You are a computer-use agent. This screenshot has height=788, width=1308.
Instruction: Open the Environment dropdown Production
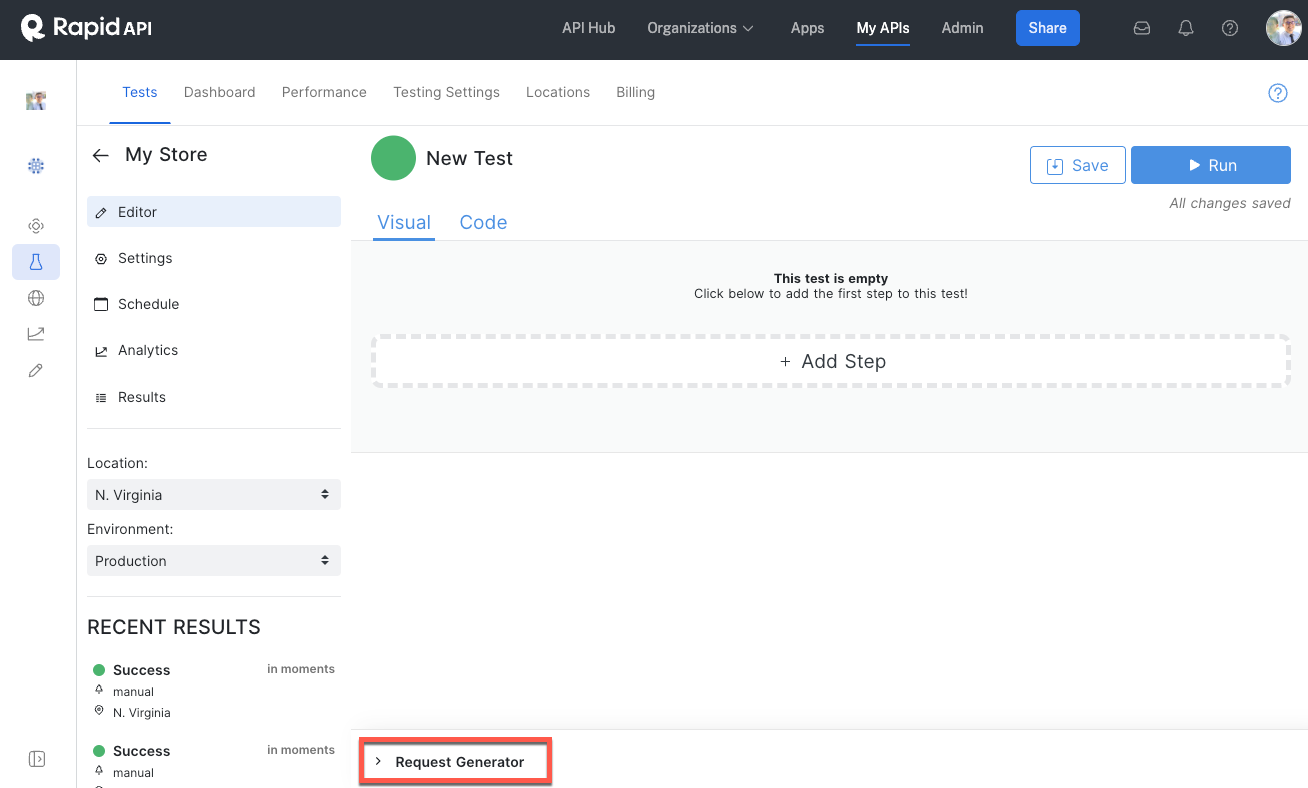214,560
